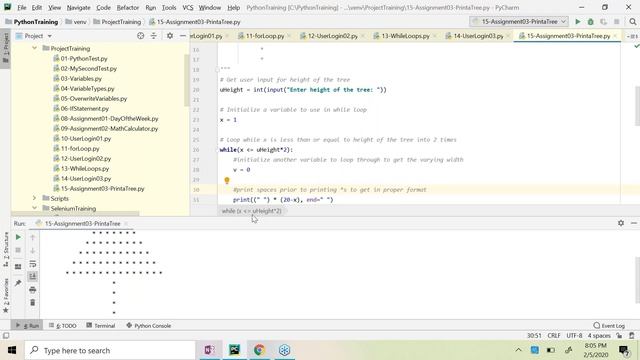This screenshot has height=360, width=640.
Task: Collapse the SeleniumTraining folder
Action: [34, 208]
